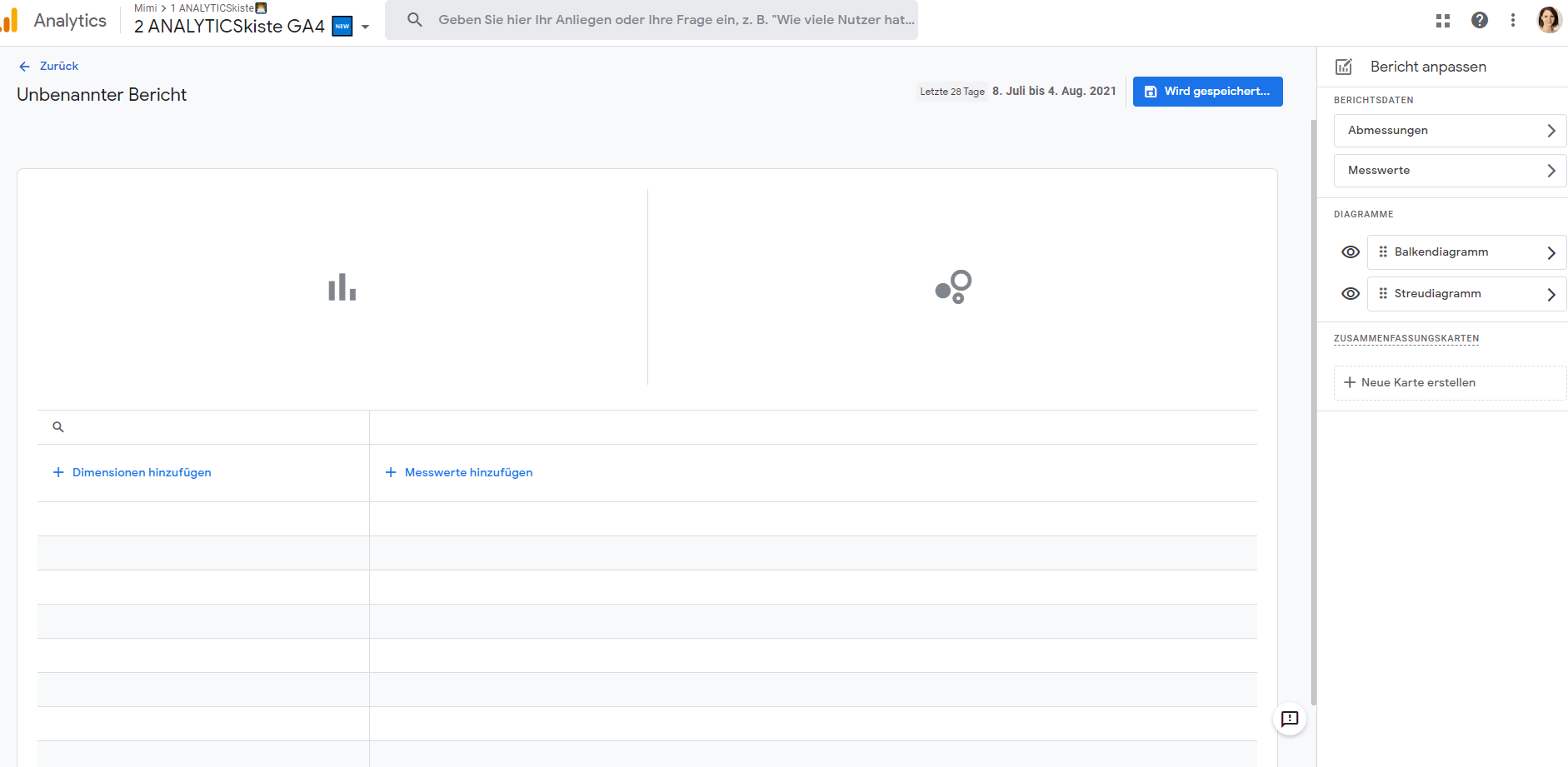Hide the Balkendiagramm chart with eye icon

[1351, 252]
